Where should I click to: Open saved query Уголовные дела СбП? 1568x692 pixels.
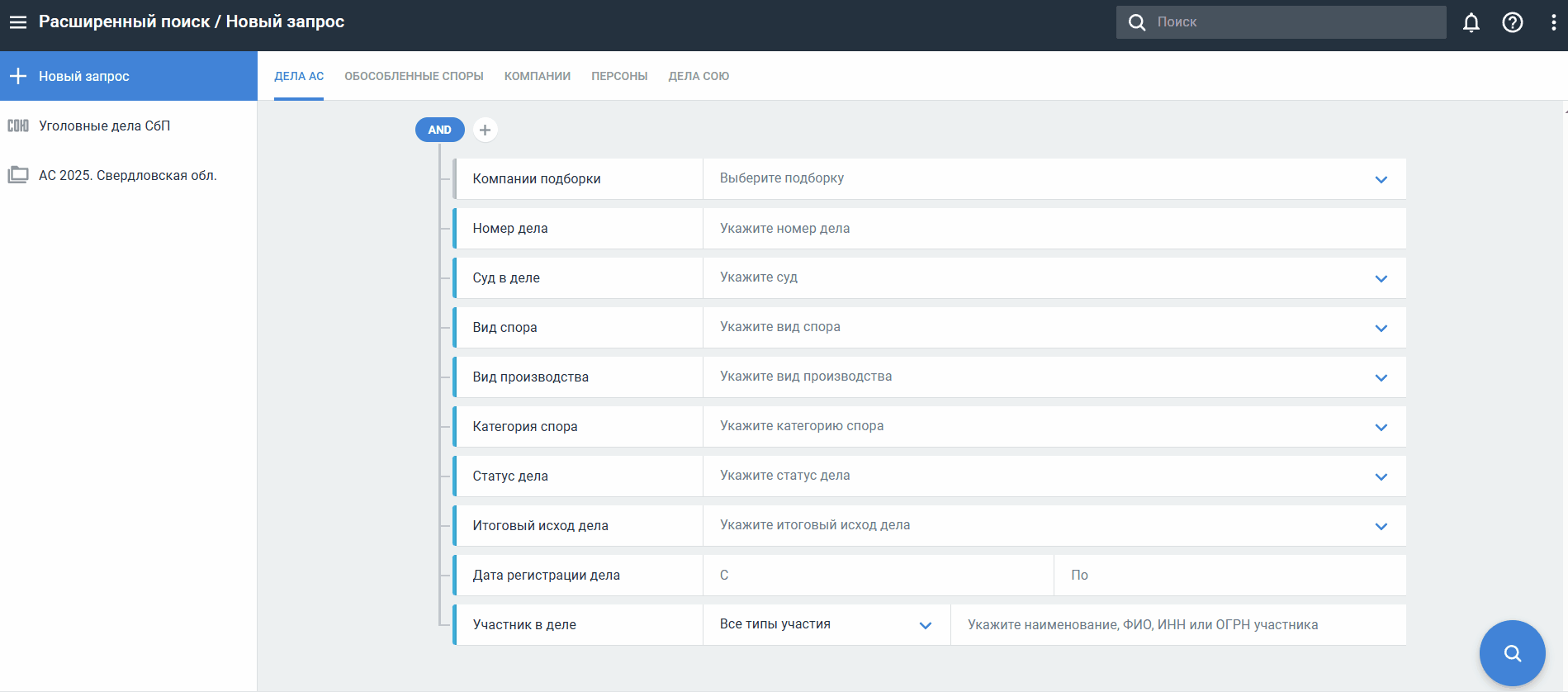pos(105,126)
